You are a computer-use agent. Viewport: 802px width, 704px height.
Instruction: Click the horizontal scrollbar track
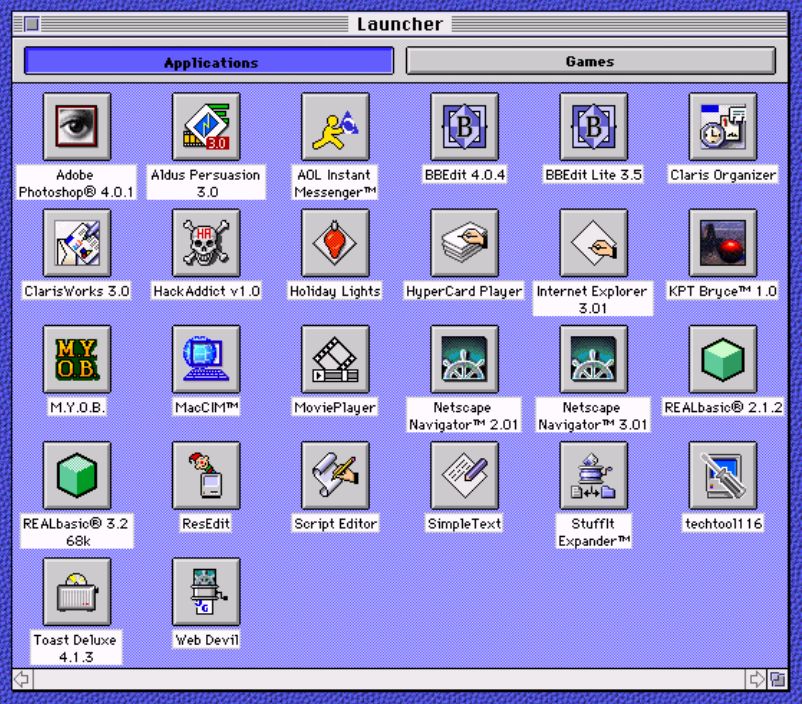389,679
